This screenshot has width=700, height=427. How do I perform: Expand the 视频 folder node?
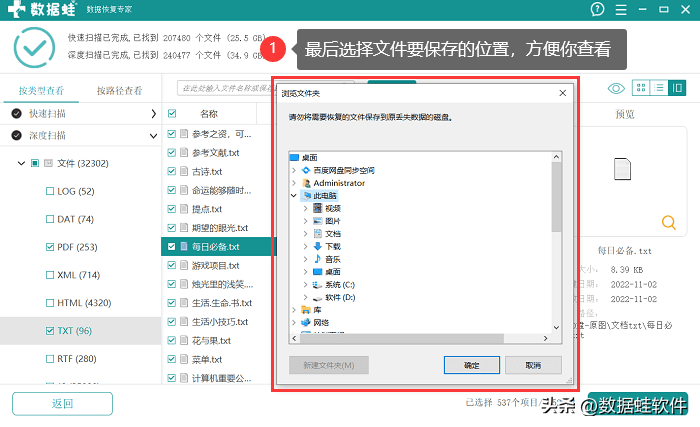(x=305, y=208)
